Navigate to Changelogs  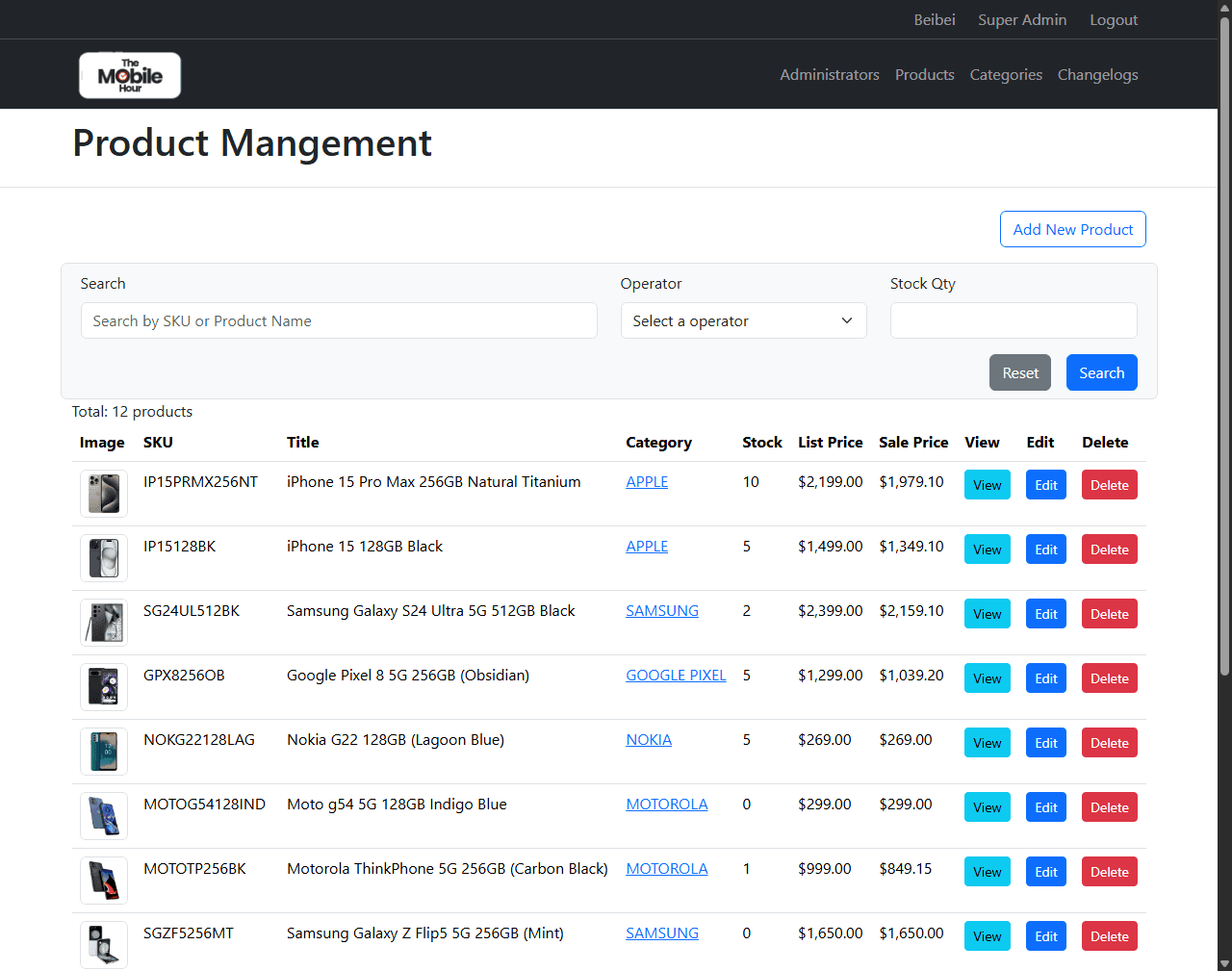pyautogui.click(x=1097, y=75)
